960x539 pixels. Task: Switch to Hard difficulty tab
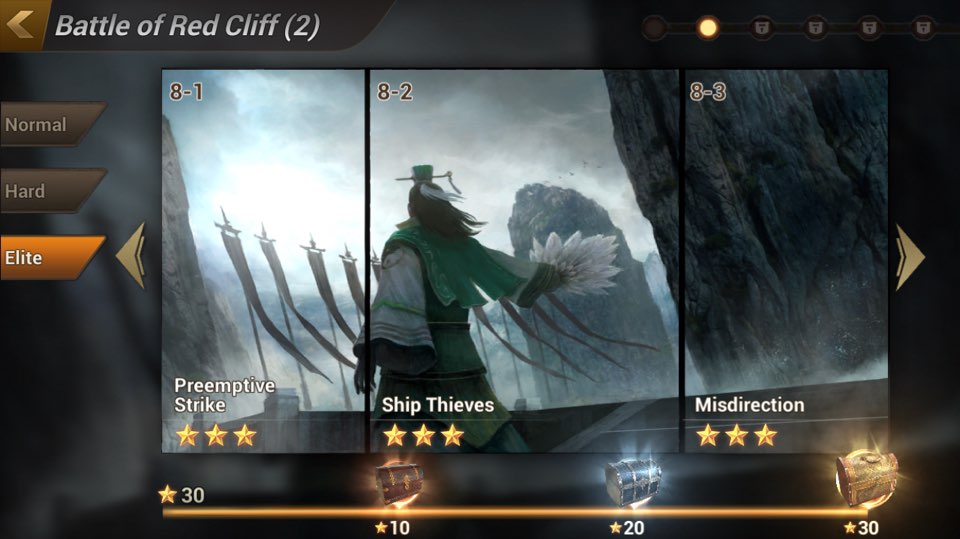pos(53,191)
